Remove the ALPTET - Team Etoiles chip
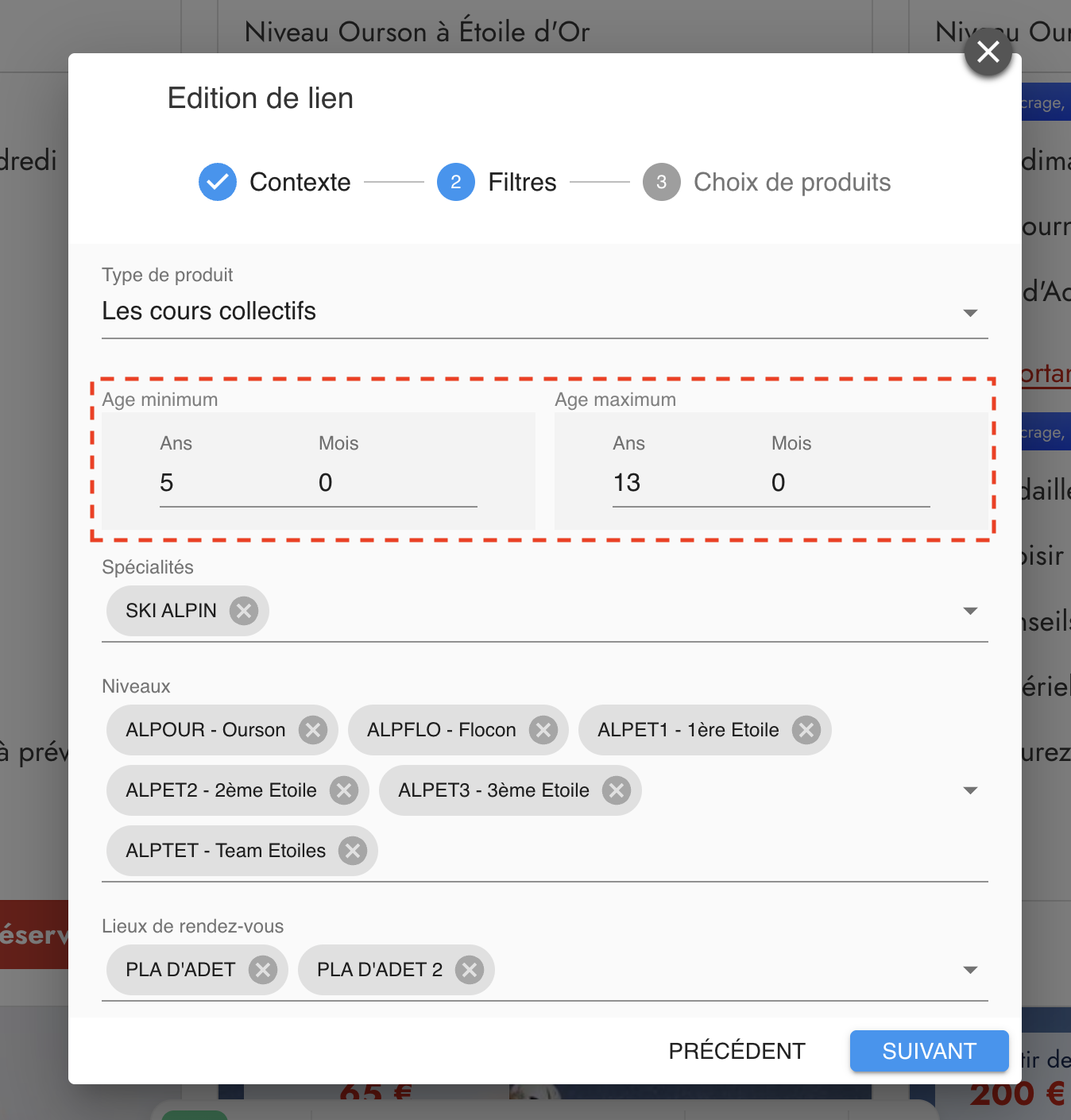Screen dimensions: 1071x1120 point(353,851)
